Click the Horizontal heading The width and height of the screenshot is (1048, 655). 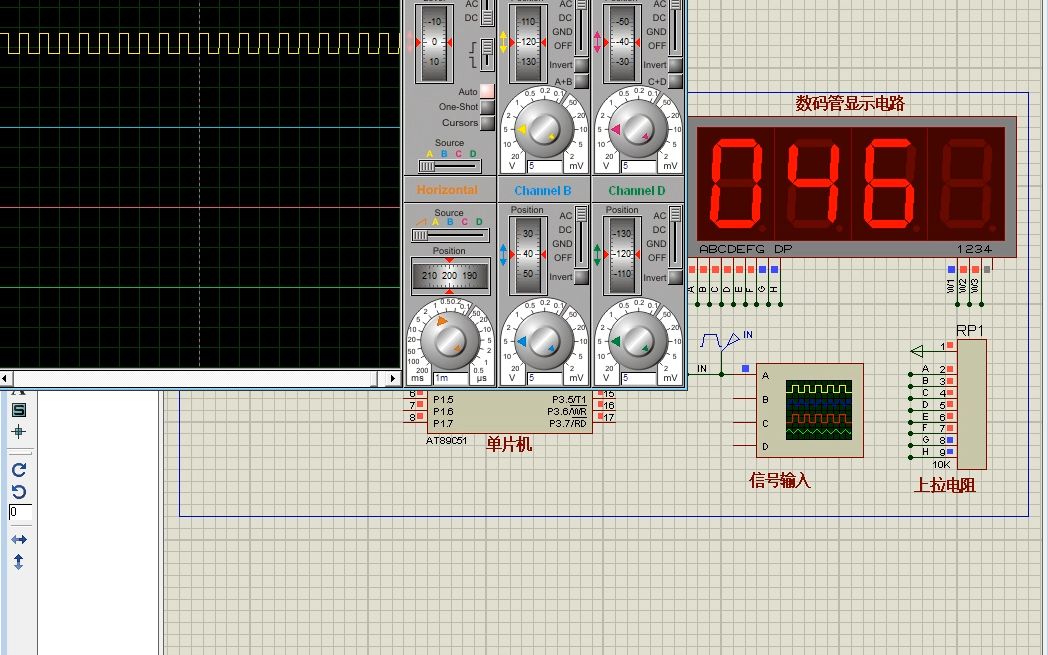click(448, 190)
